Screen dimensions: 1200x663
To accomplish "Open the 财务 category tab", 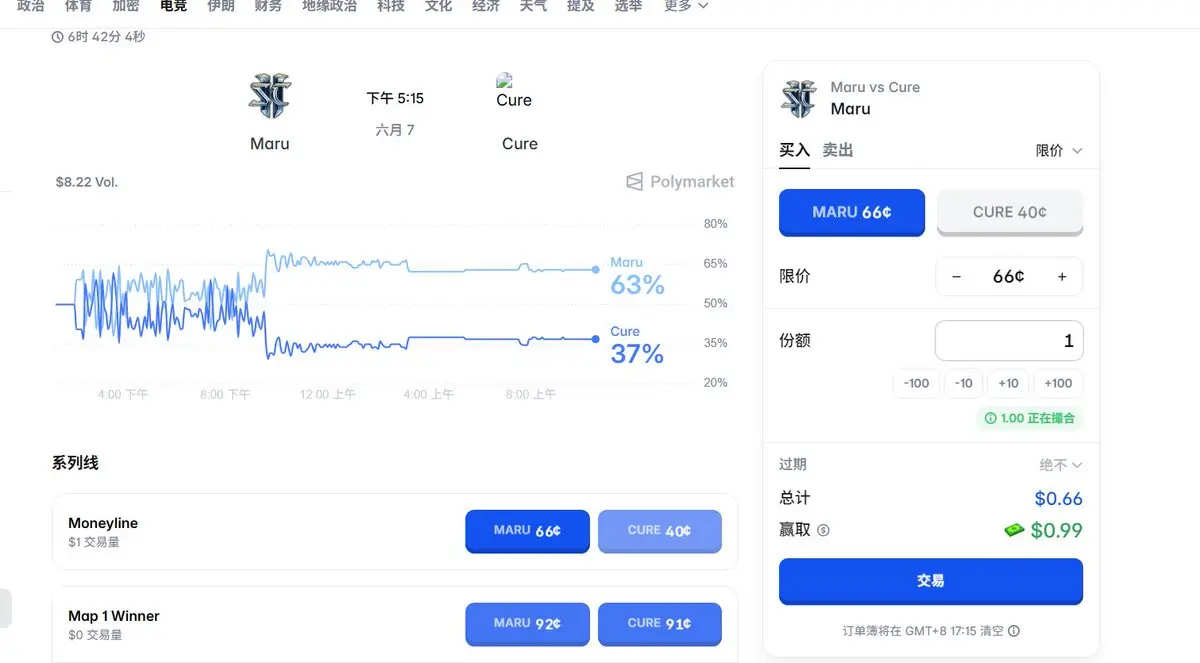I will coord(268,6).
